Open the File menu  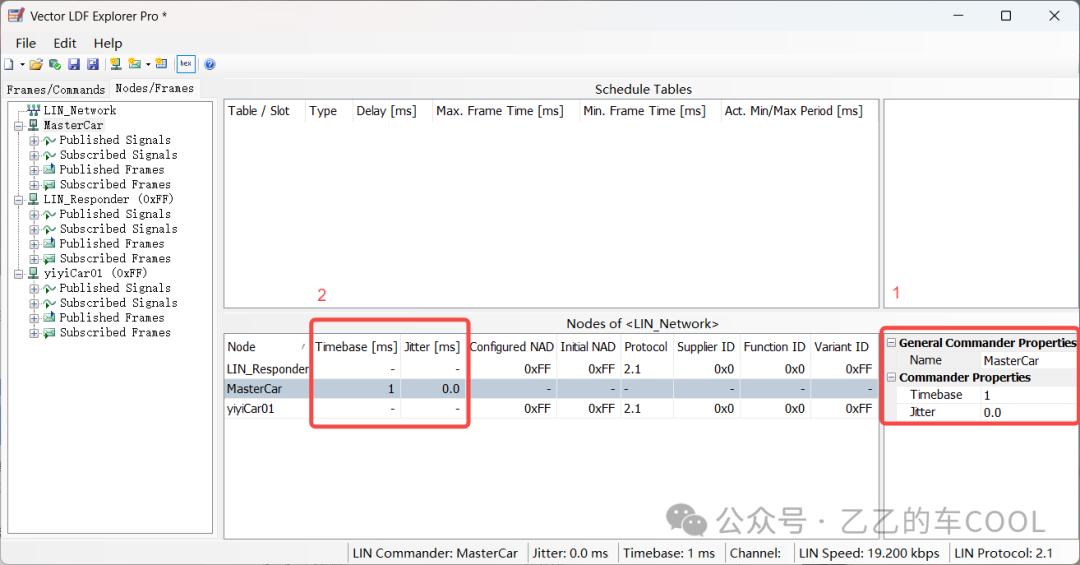tap(25, 43)
